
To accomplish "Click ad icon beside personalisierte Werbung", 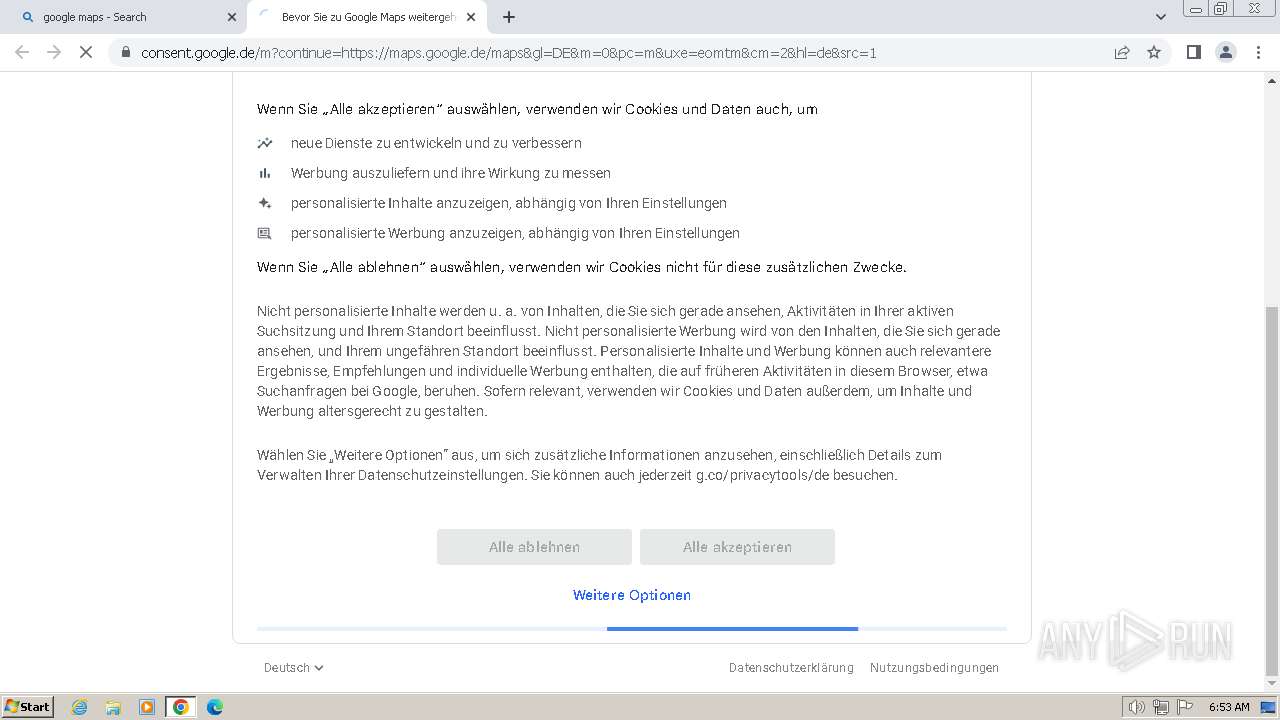I will 265,233.
